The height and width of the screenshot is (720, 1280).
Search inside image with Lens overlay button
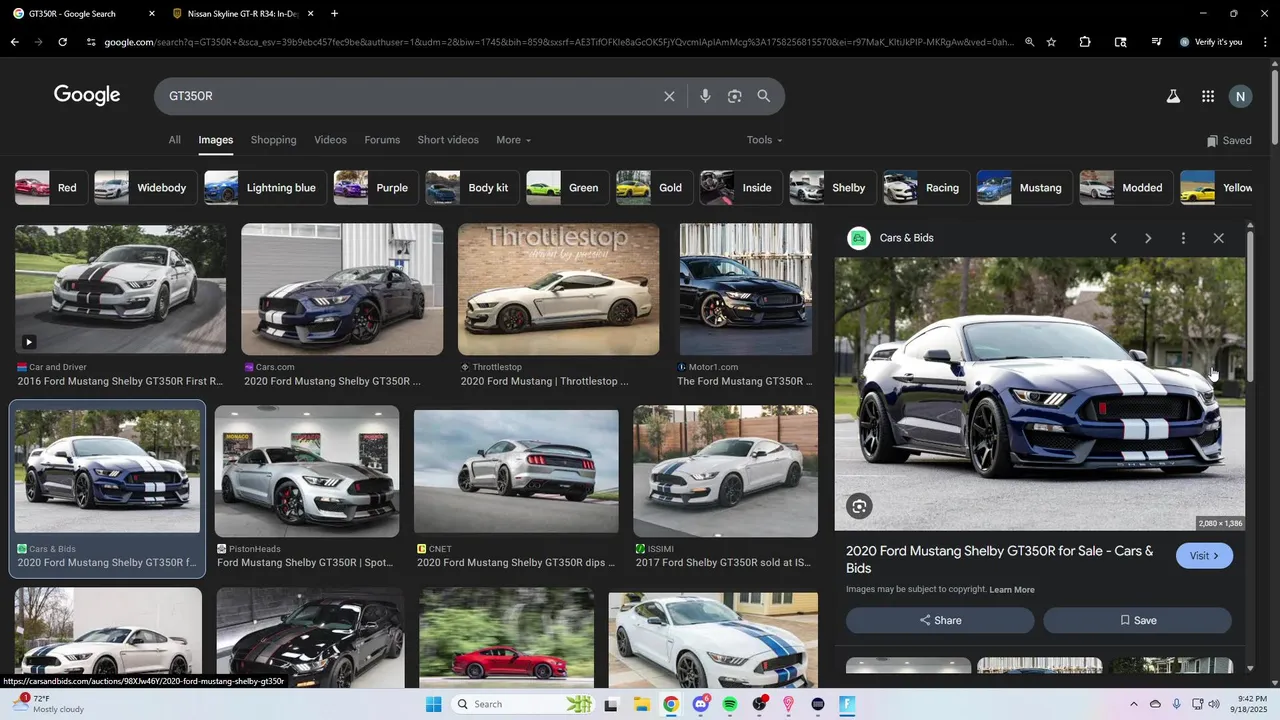(859, 506)
